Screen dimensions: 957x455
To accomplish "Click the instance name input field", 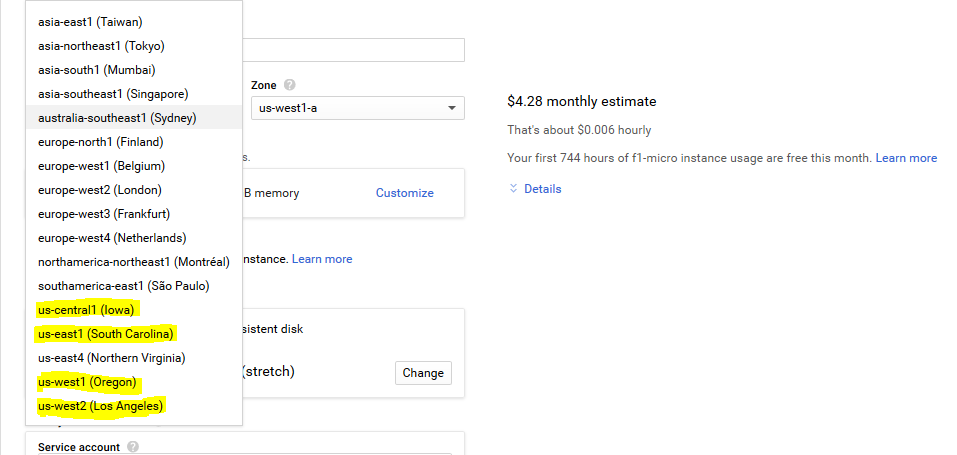I will tap(354, 50).
